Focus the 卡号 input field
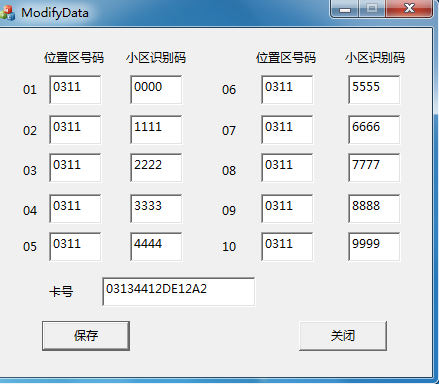Viewport: 439px width, 384px height. (x=179, y=292)
